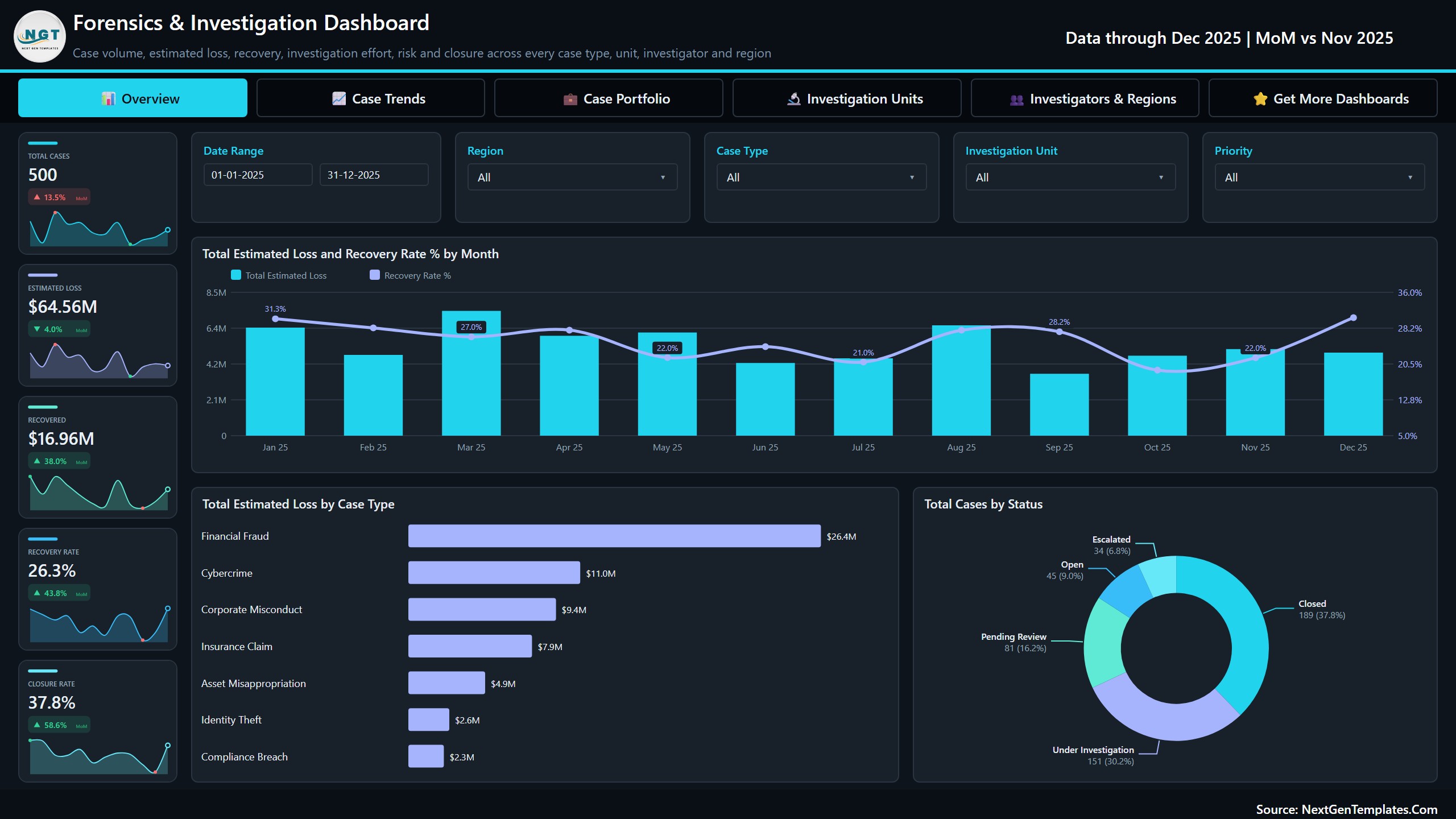Click the 28.2% data label above Sep 25

pyautogui.click(x=1060, y=322)
